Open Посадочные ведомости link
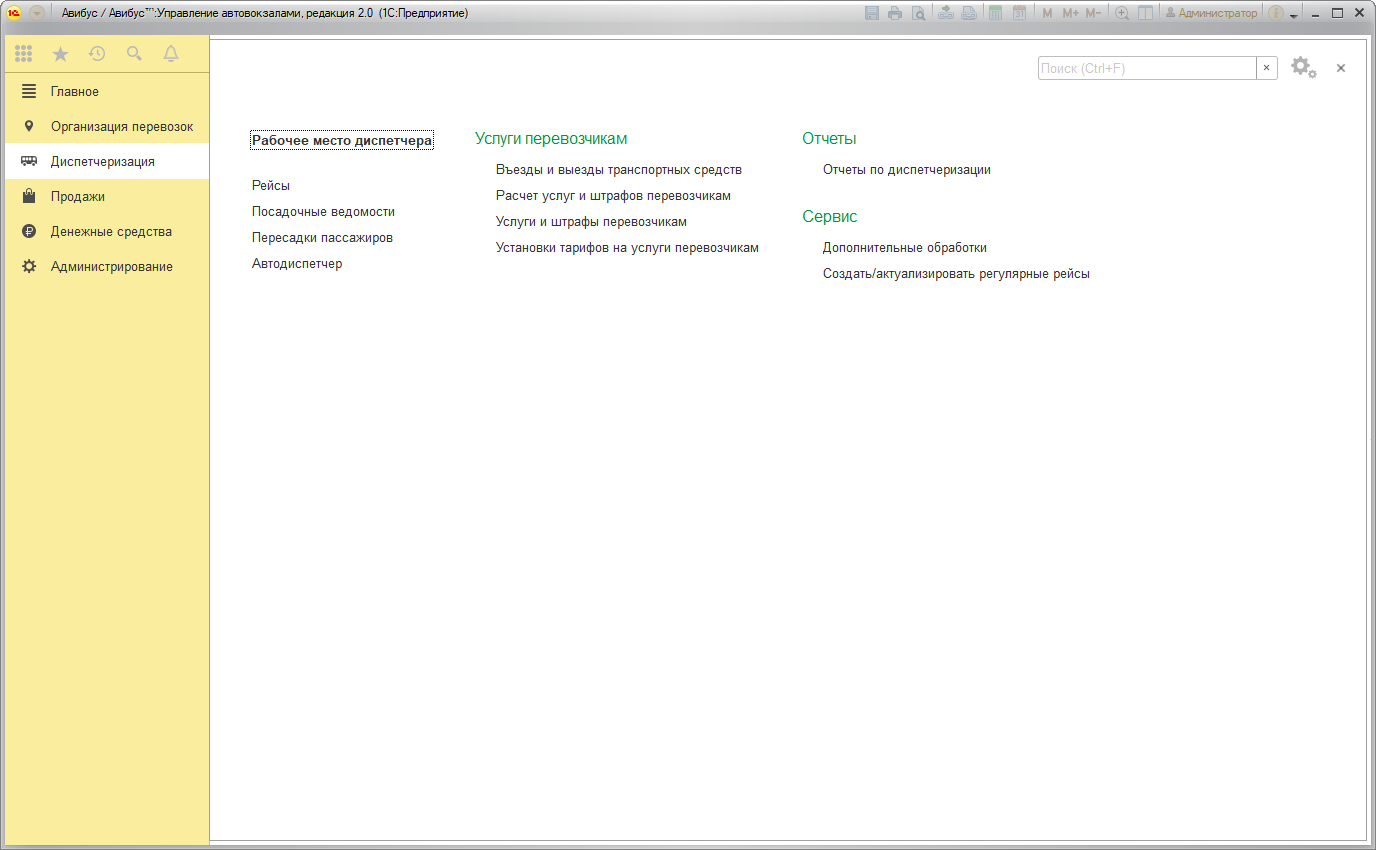Viewport: 1376px width, 850px height. [x=323, y=212]
